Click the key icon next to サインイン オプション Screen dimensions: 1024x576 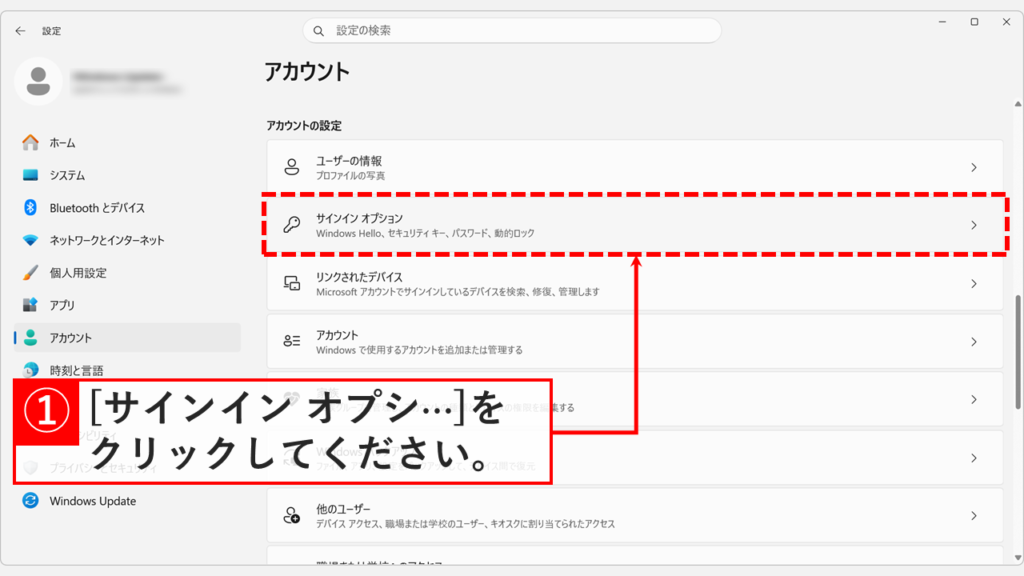[x=291, y=226]
